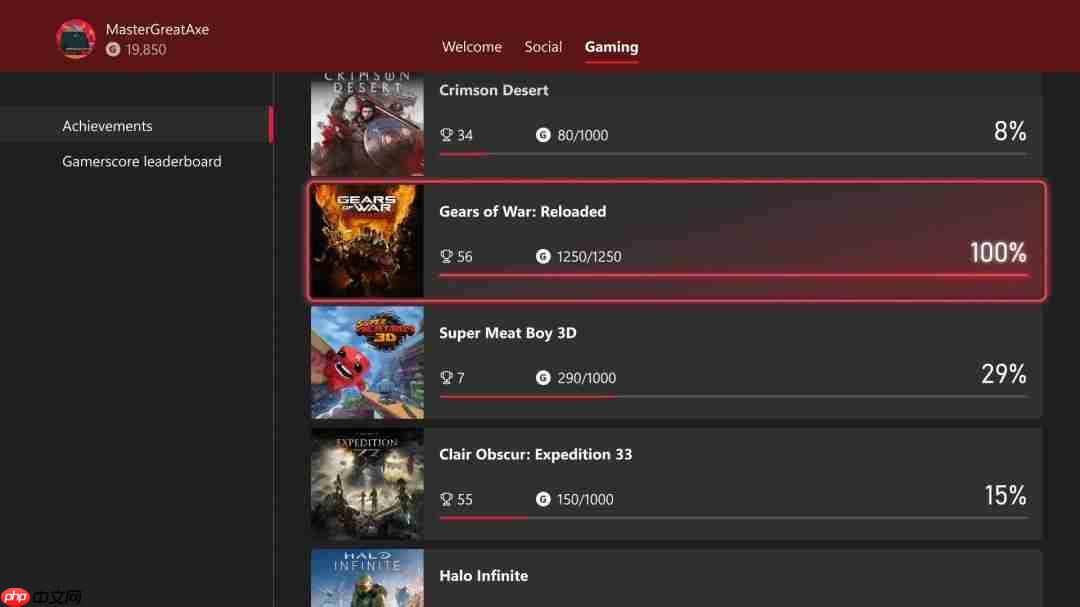The height and width of the screenshot is (607, 1080).
Task: Click the trophy icon in Clair Obscur row
Action: [446, 499]
